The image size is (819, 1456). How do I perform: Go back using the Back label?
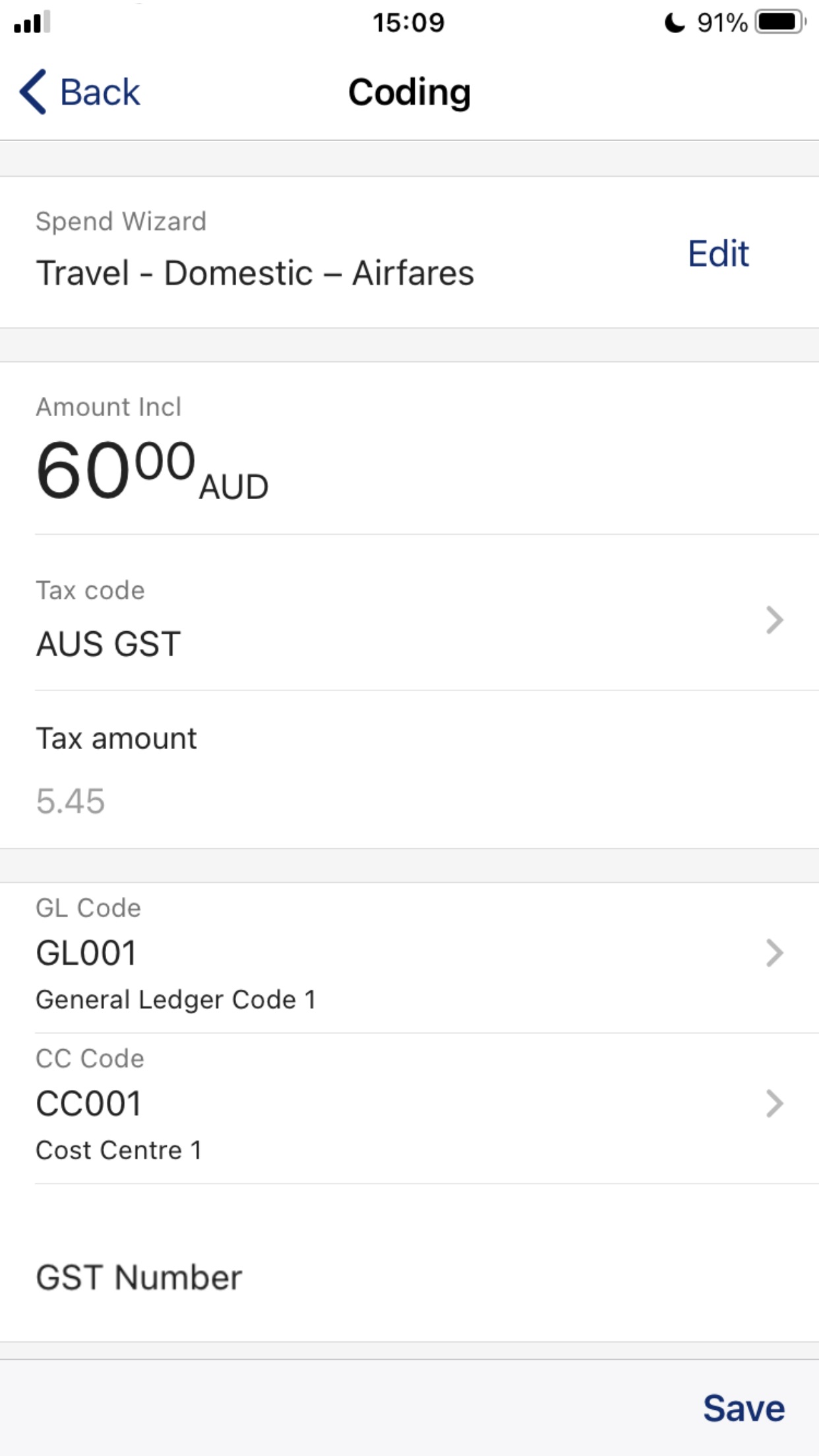tap(100, 92)
